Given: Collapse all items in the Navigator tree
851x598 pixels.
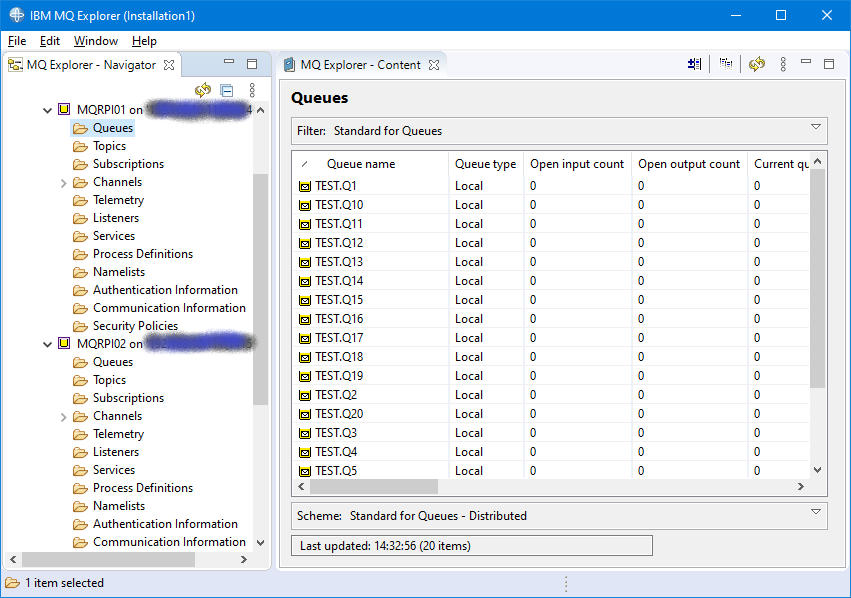Looking at the screenshot, I should tap(226, 90).
